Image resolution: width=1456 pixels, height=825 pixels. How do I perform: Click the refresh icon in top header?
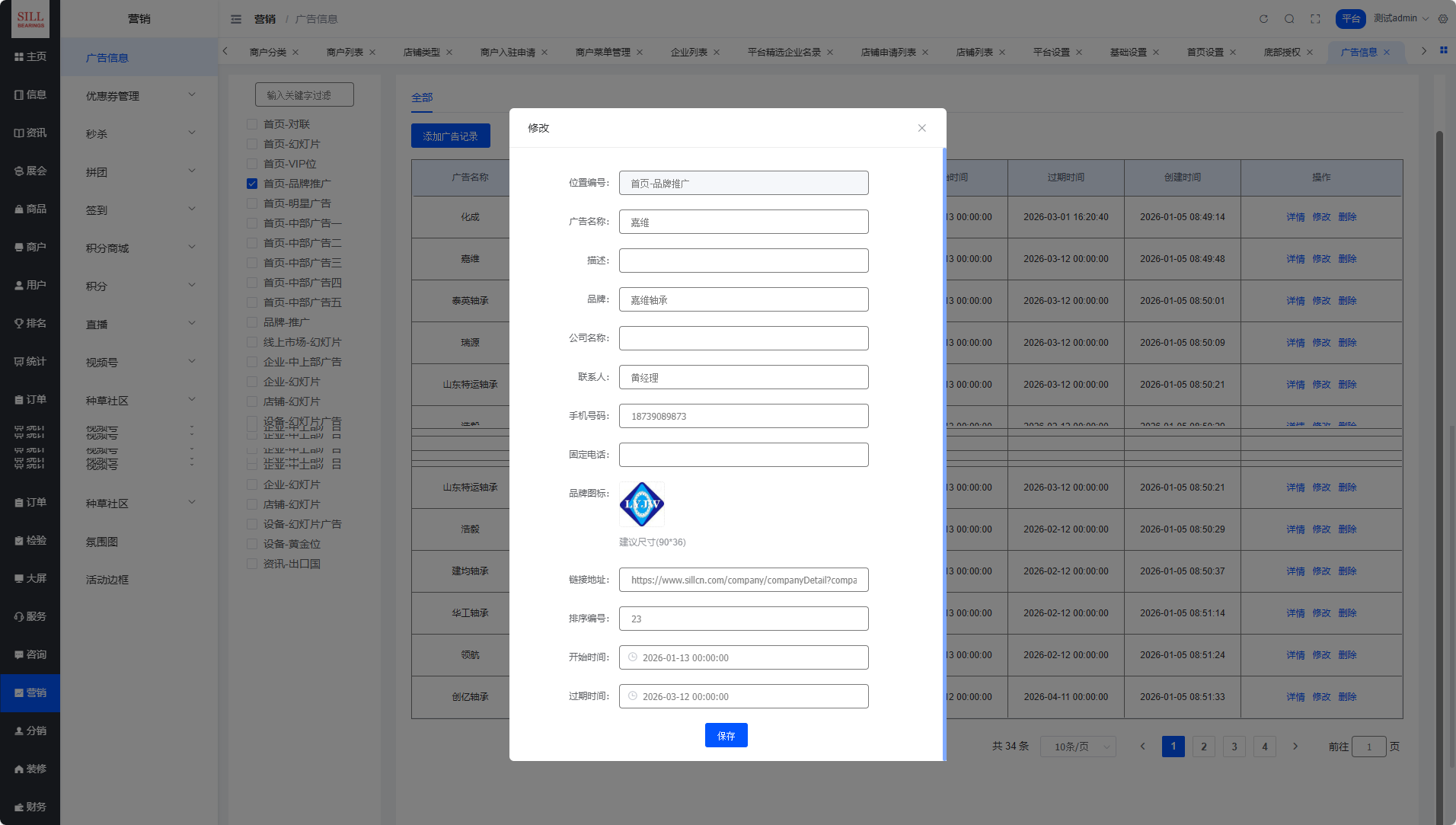[1263, 19]
